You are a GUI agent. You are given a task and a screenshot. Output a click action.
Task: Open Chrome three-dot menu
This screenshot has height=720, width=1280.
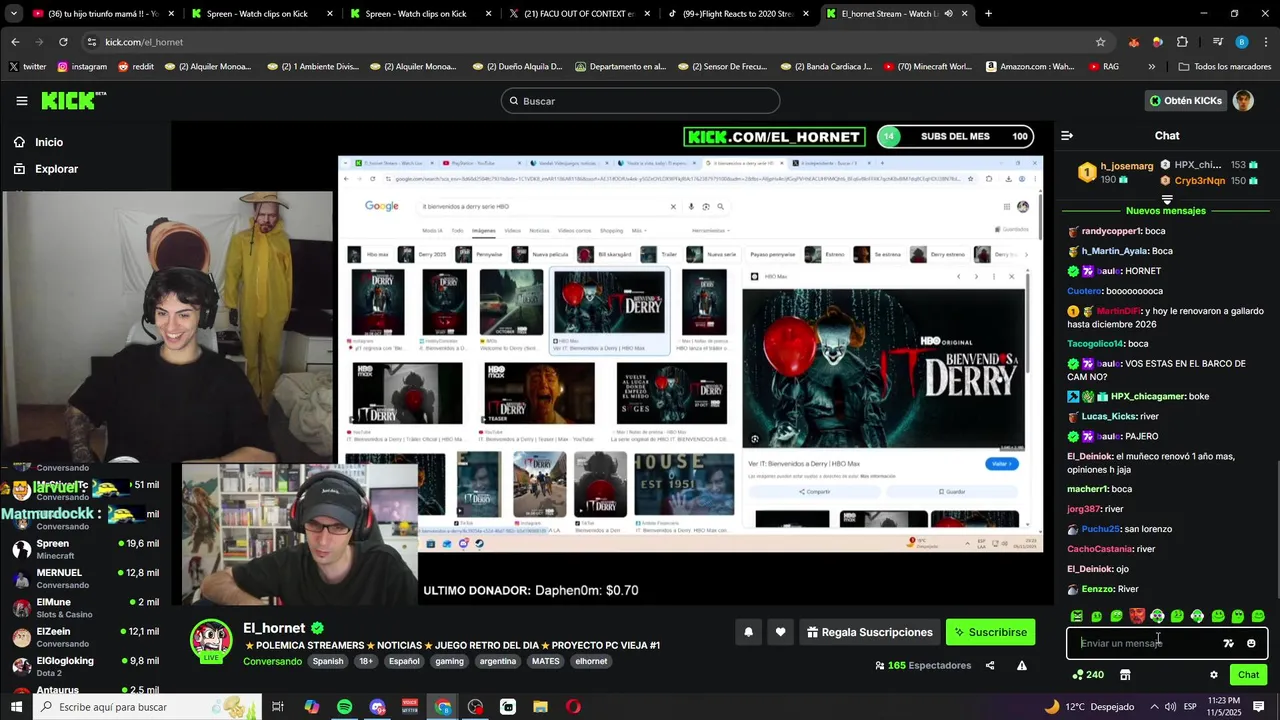pos(1265,42)
